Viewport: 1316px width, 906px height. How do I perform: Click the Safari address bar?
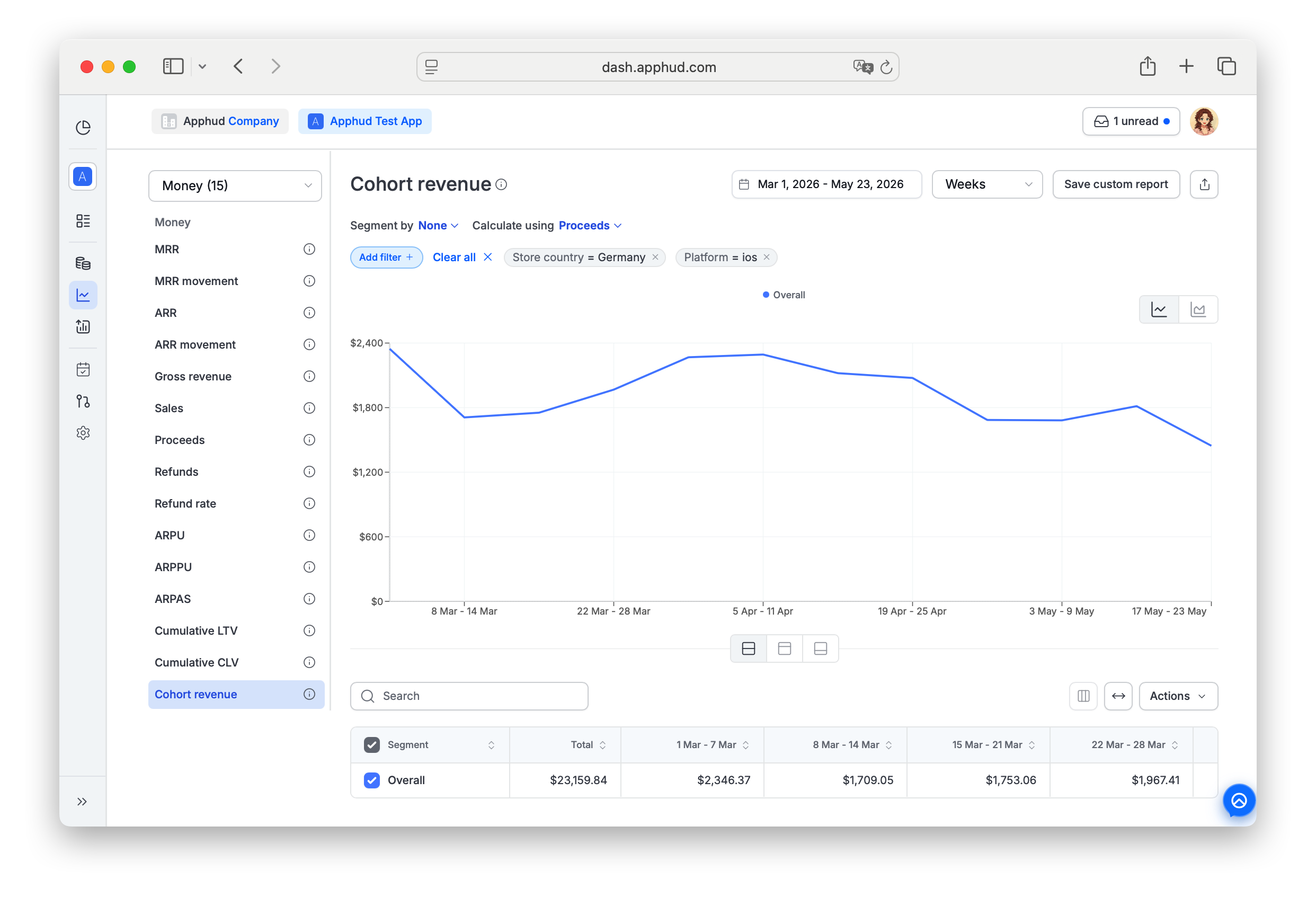[659, 67]
